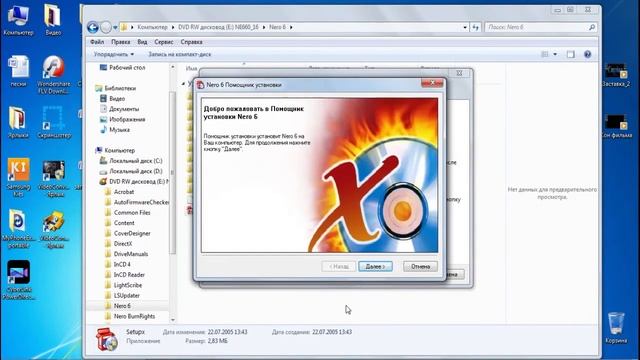Screen dimensions: 640x360
Task: Open the Сервис menu in Explorer
Action: (164, 42)
